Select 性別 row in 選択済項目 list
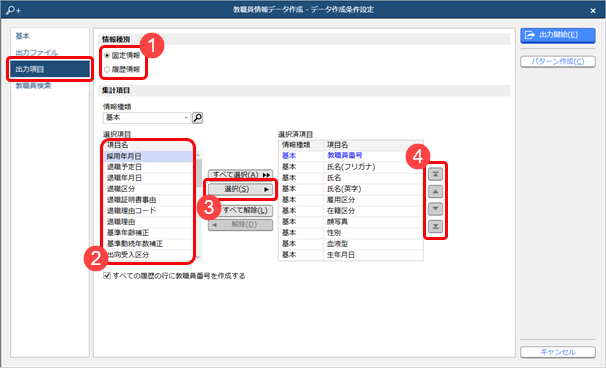This screenshot has width=606, height=368. pos(351,233)
